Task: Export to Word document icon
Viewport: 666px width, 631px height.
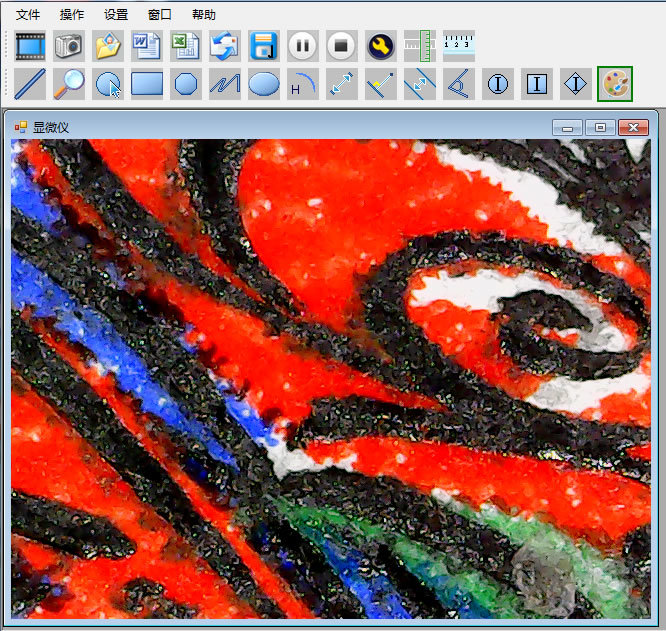Action: 147,46
